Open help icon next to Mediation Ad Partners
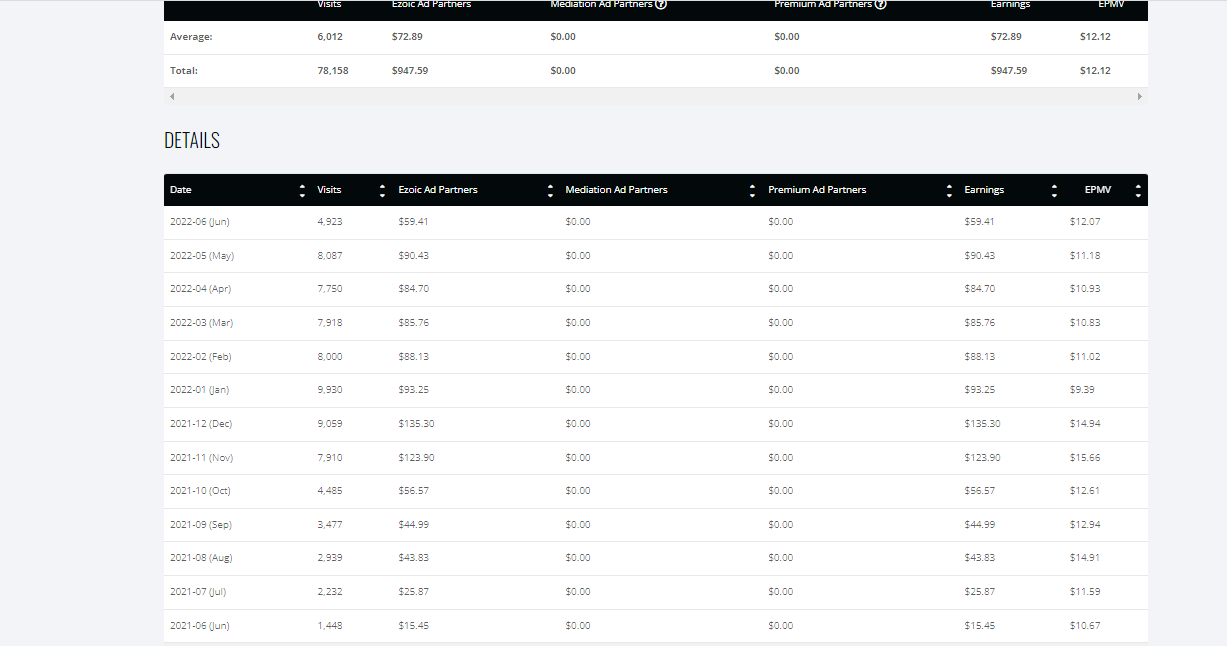 pos(661,5)
